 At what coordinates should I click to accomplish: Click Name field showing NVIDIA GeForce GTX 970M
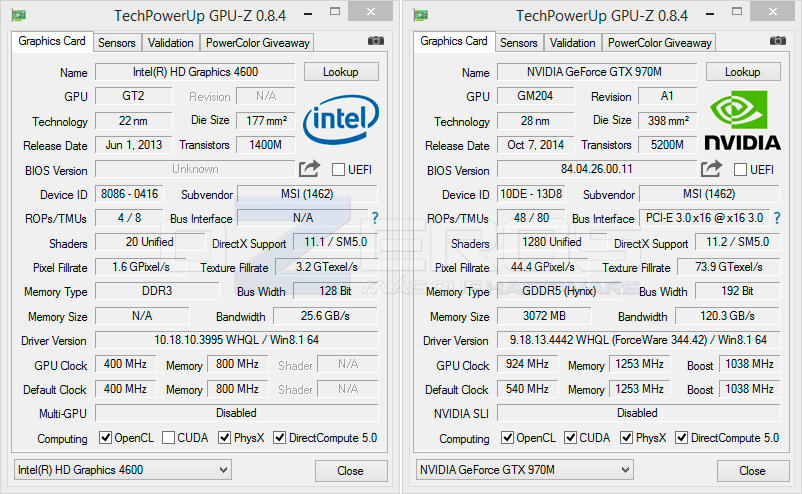tap(597, 72)
